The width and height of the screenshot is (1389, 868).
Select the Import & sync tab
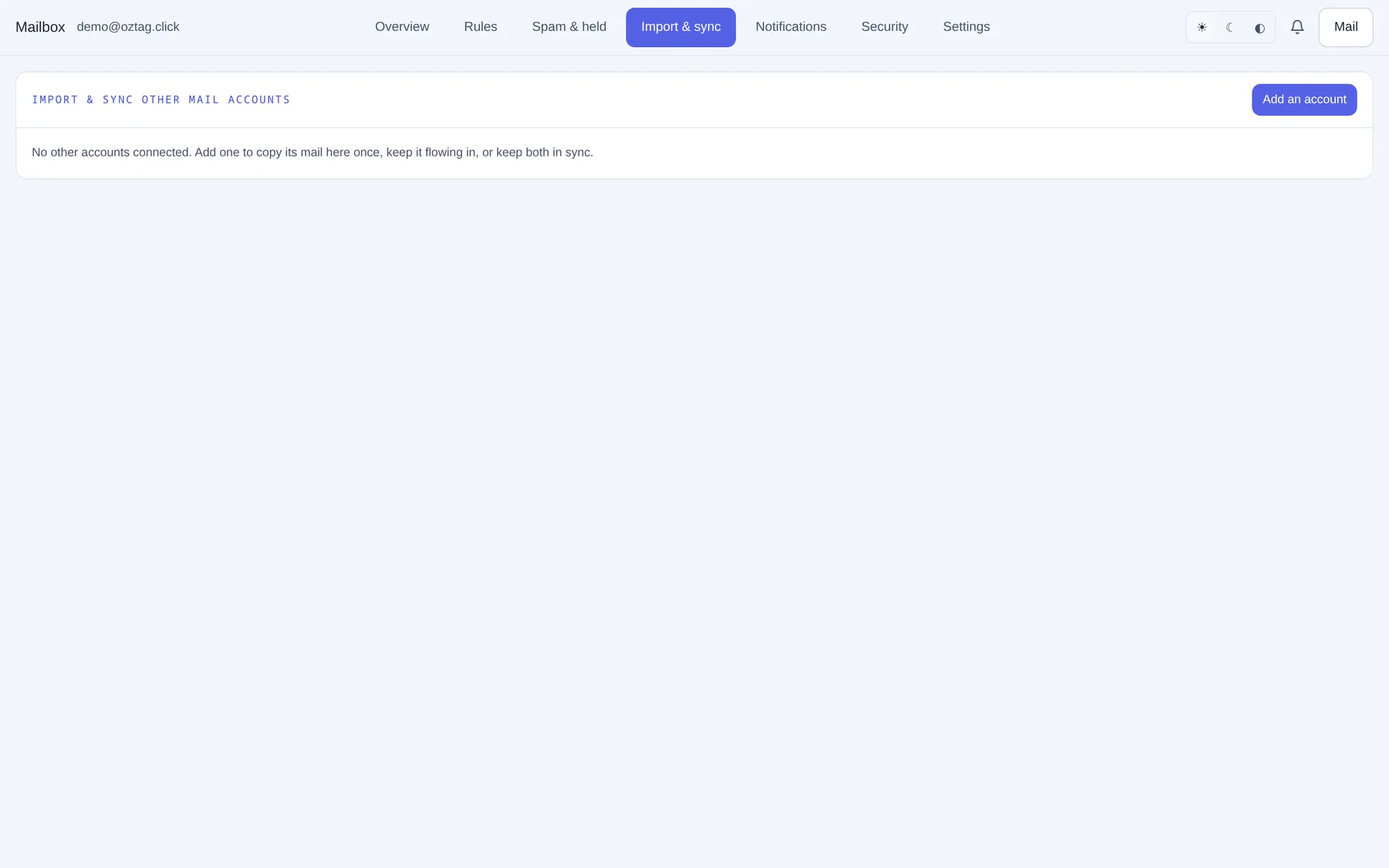[x=681, y=27]
